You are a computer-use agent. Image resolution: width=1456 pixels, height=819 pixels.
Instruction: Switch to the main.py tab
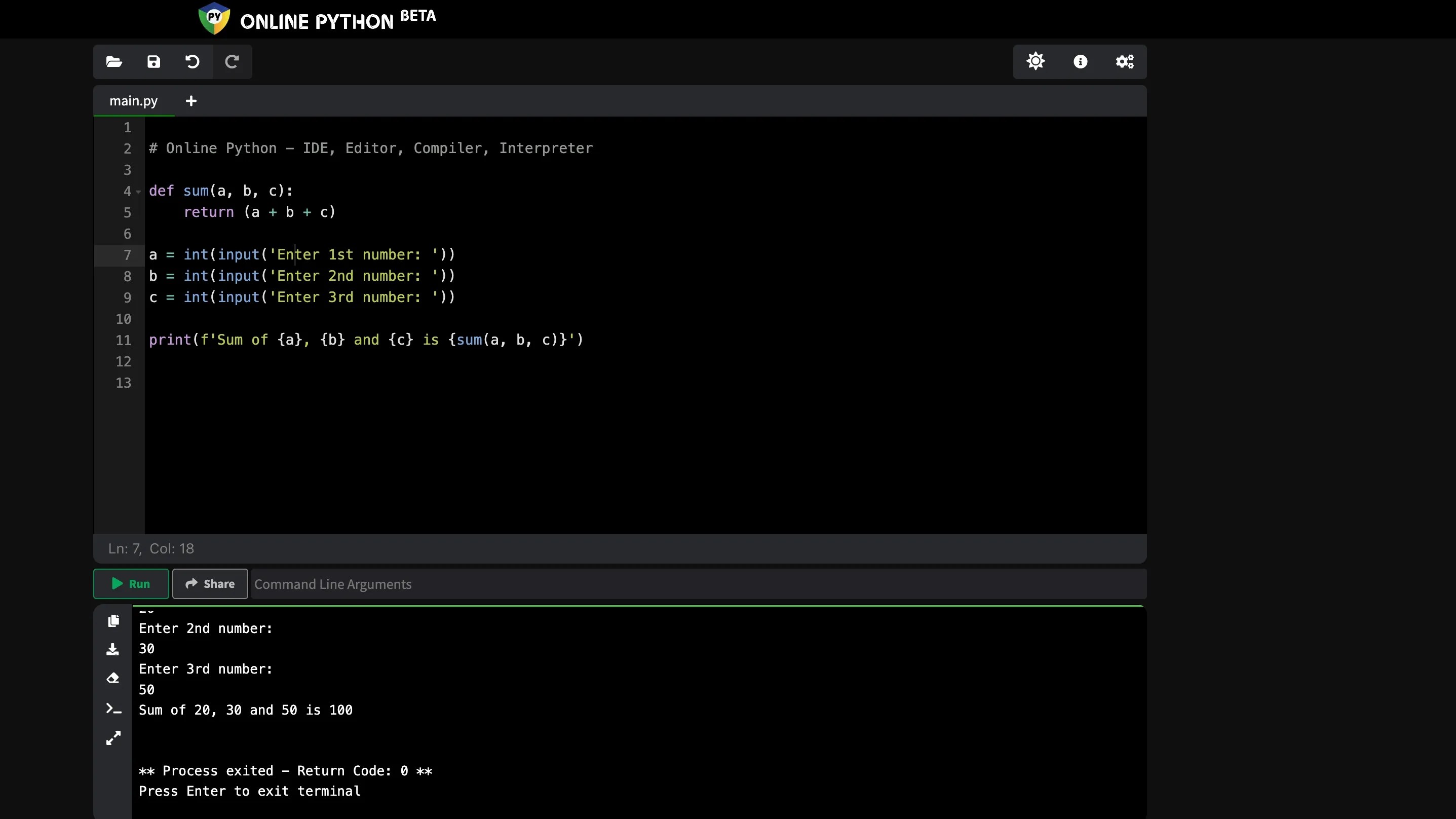click(133, 101)
